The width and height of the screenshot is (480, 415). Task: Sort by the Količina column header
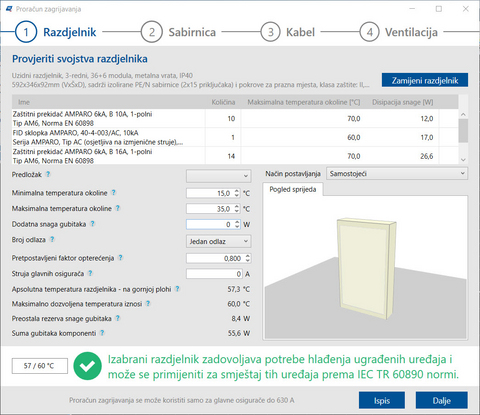pyautogui.click(x=223, y=102)
